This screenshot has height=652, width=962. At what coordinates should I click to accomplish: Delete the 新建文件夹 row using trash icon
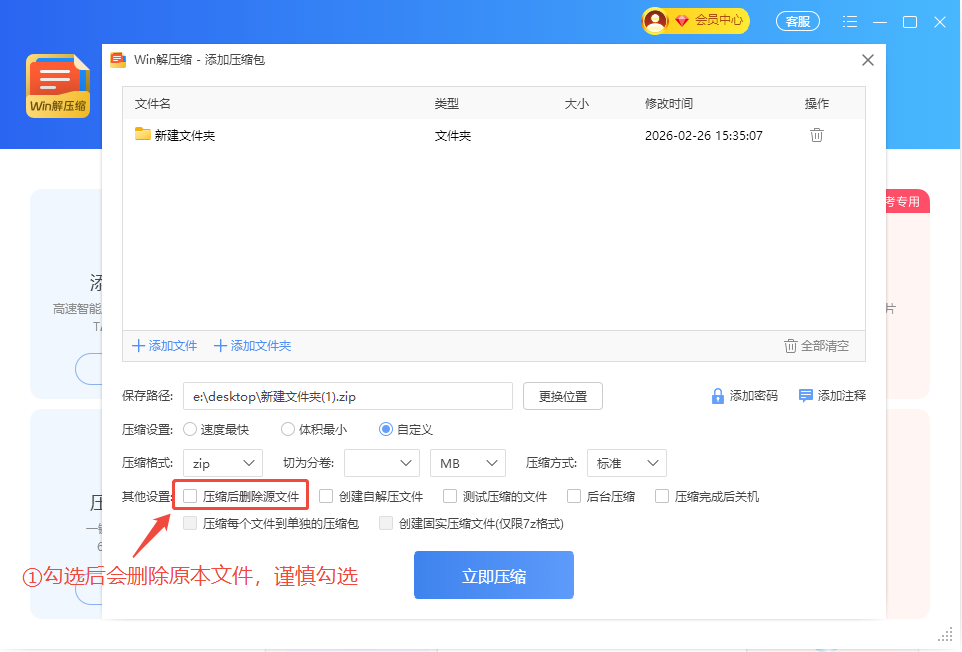coord(816,135)
